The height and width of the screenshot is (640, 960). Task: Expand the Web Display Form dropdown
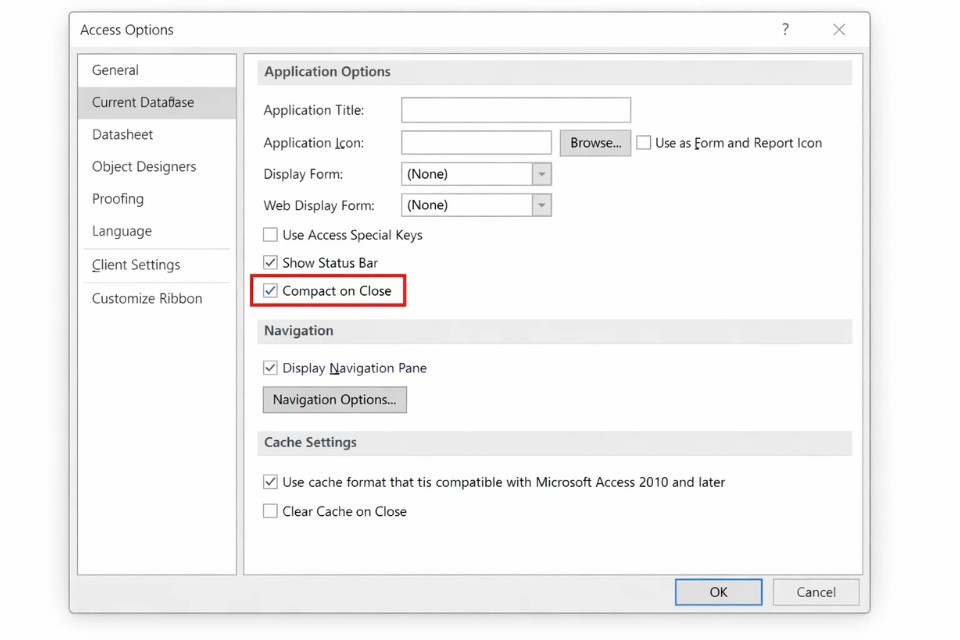pyautogui.click(x=541, y=205)
